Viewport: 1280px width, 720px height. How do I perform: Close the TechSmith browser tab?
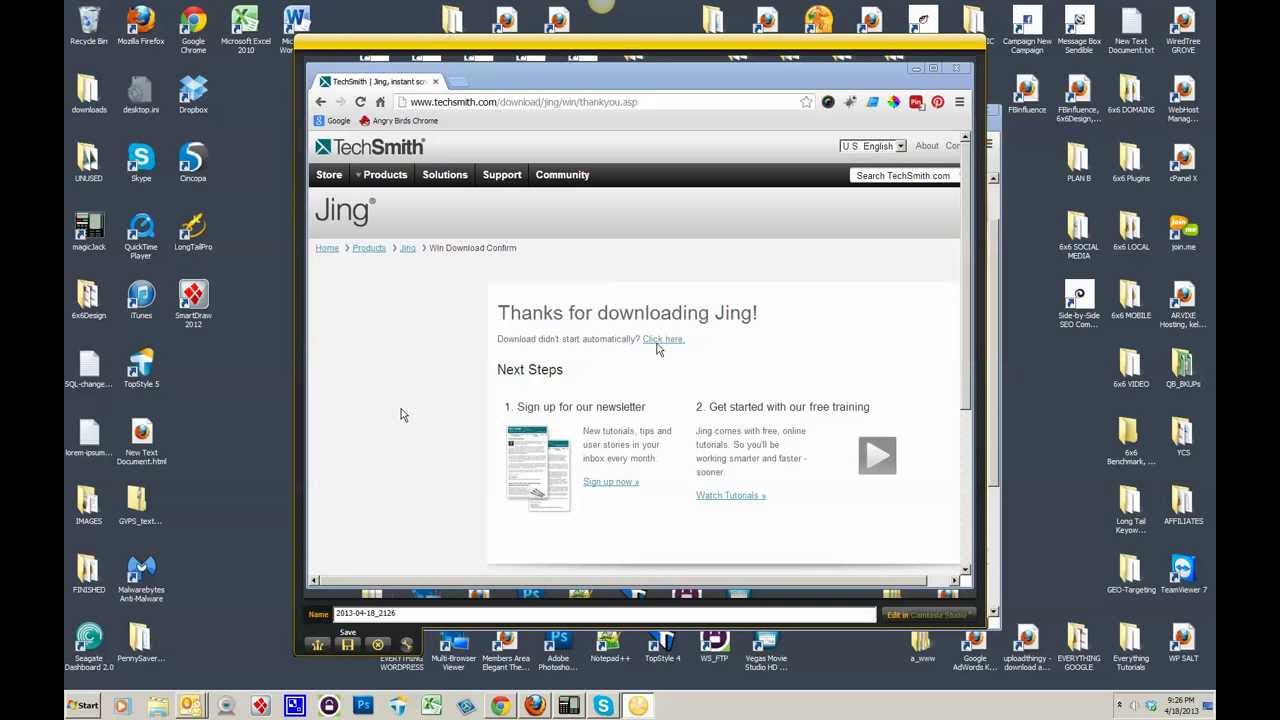435,81
